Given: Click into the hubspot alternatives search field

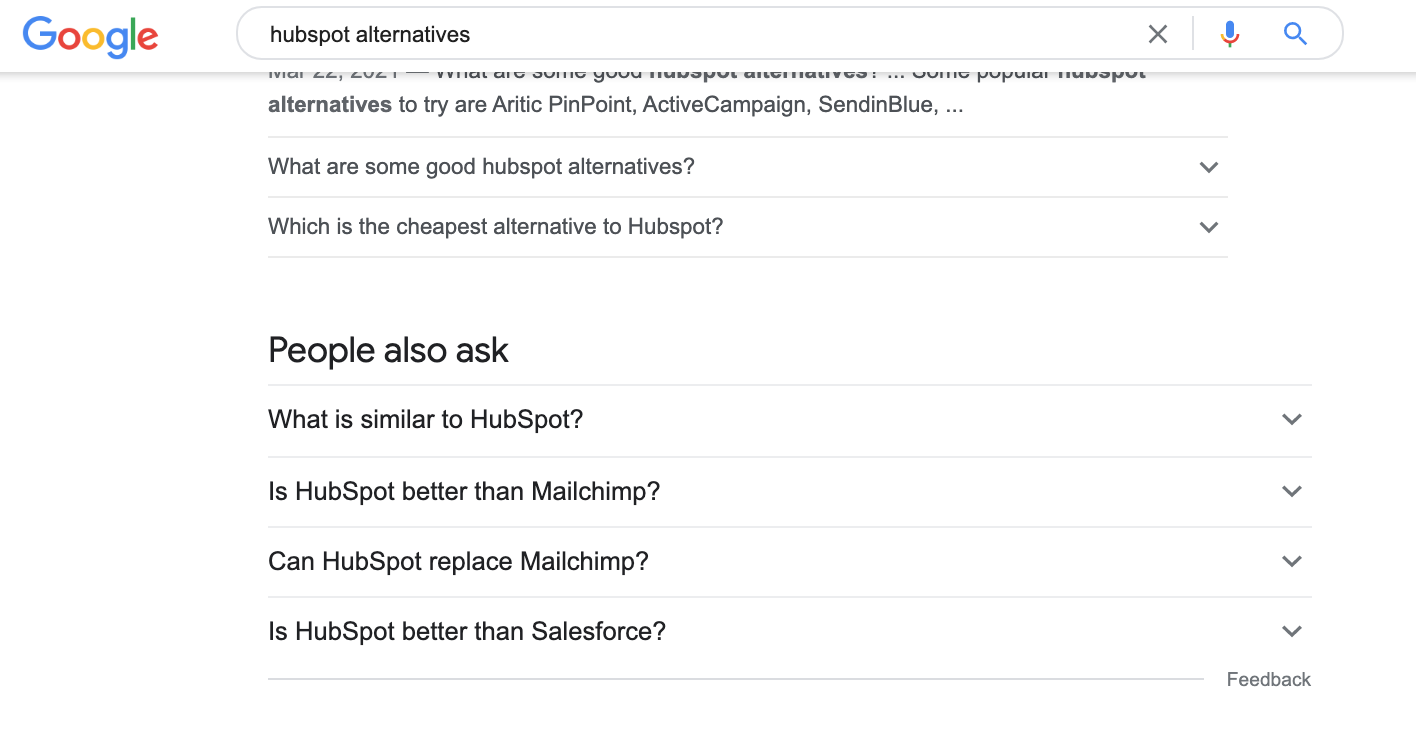Looking at the screenshot, I should tap(700, 35).
